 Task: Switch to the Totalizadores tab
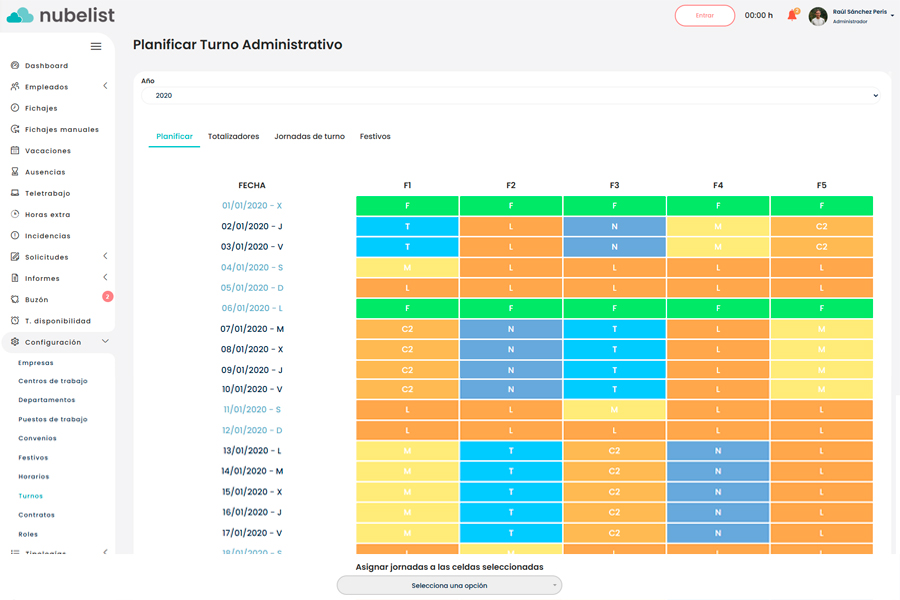233,137
